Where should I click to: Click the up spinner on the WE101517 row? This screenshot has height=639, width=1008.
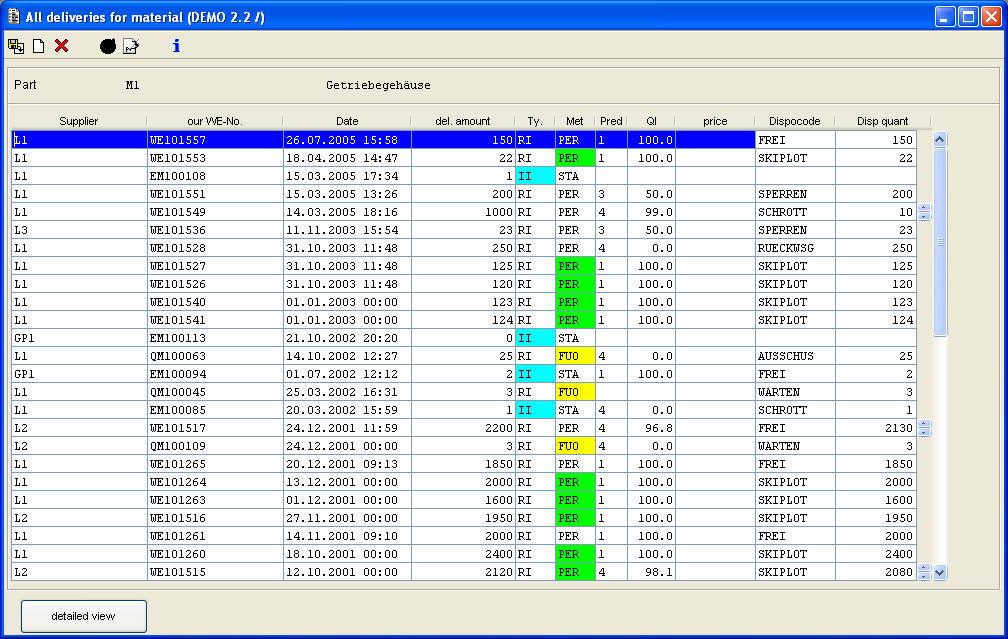click(x=924, y=424)
